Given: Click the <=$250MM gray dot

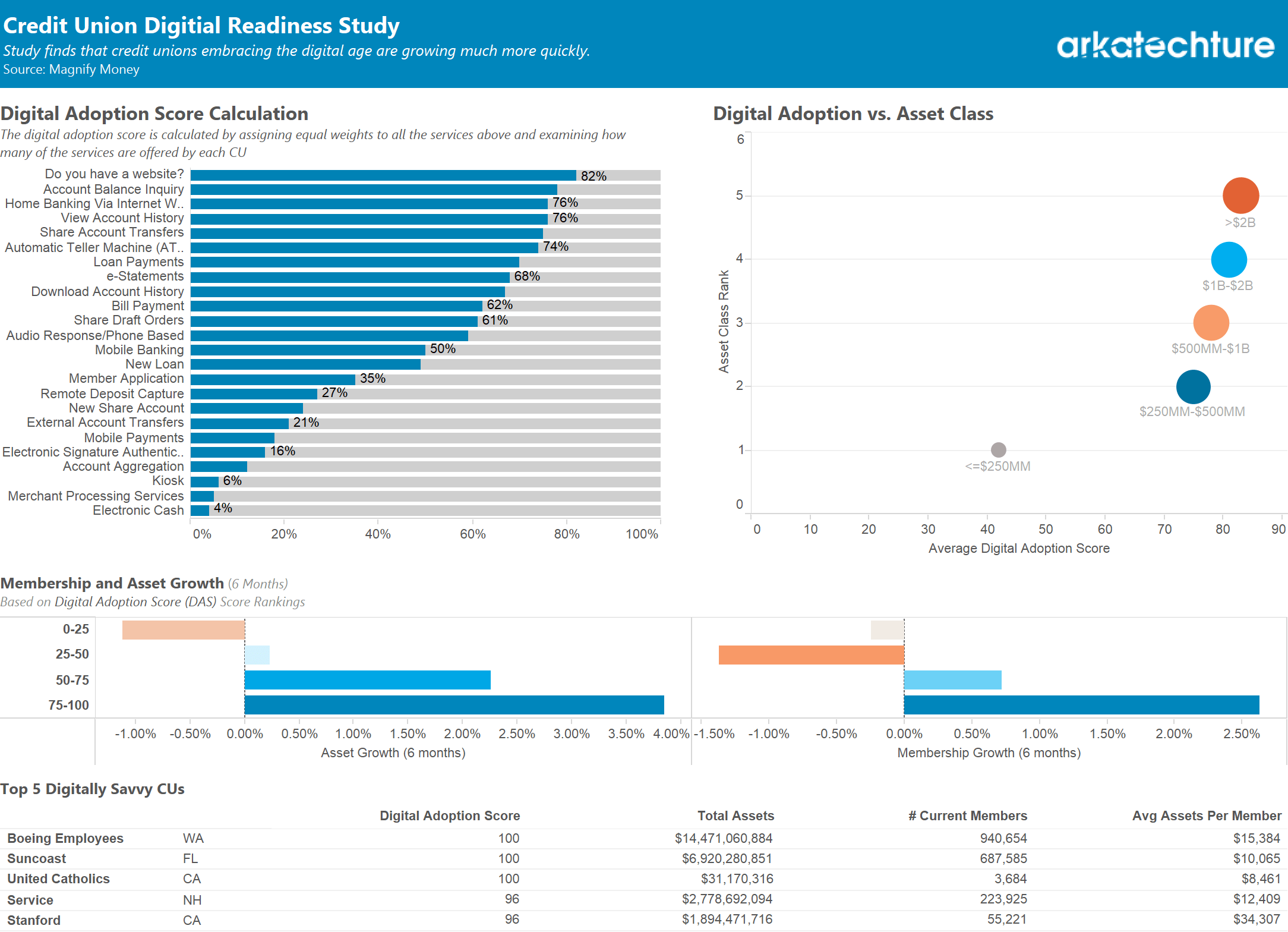Looking at the screenshot, I should point(999,450).
